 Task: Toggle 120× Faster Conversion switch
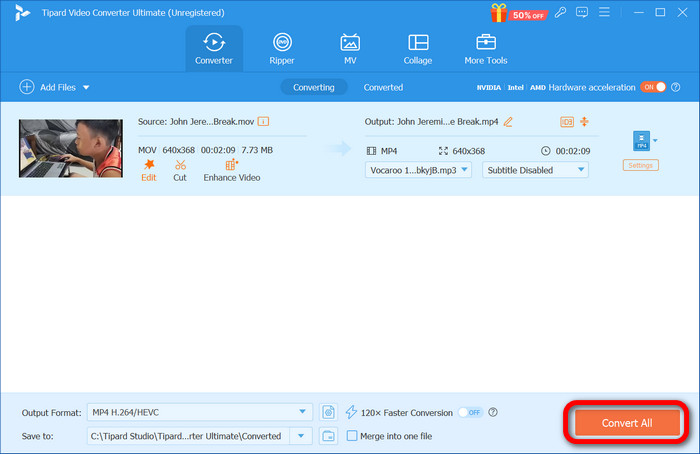click(469, 412)
